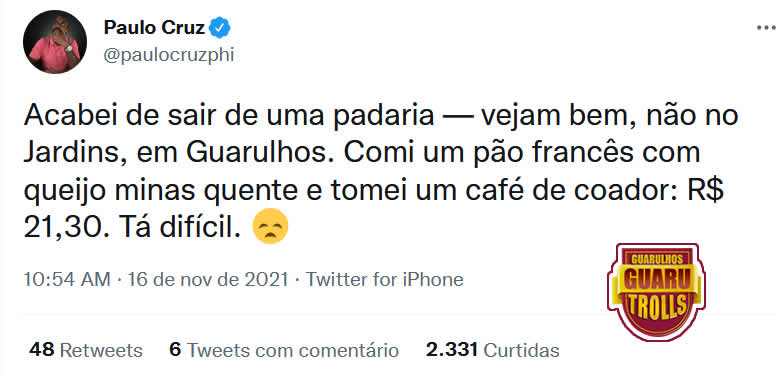Image resolution: width=777 pixels, height=376 pixels.
Task: Select the 10:54 AM timestamp
Action: click(67, 279)
